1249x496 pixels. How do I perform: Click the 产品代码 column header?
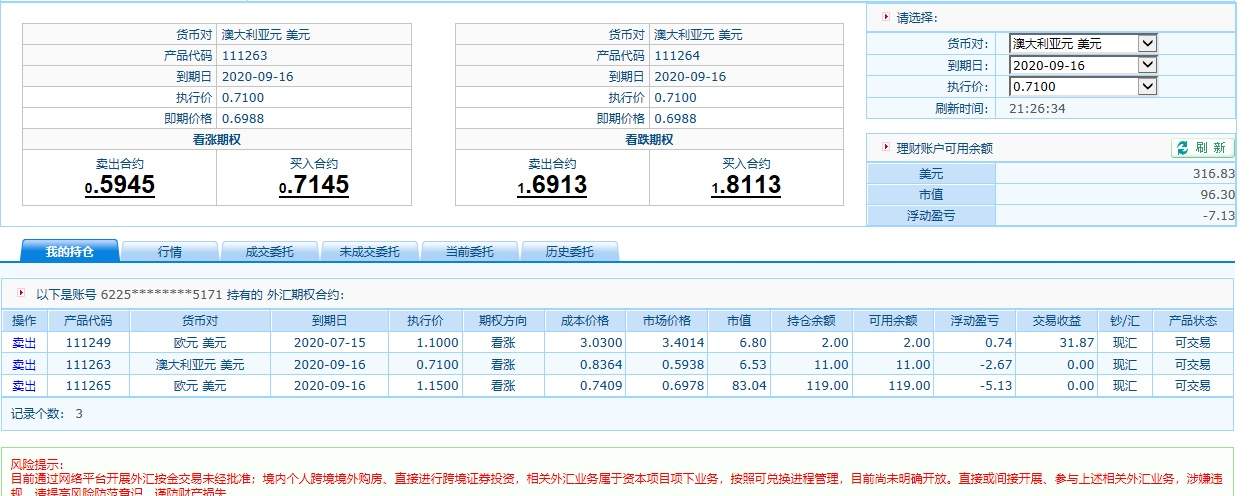89,321
